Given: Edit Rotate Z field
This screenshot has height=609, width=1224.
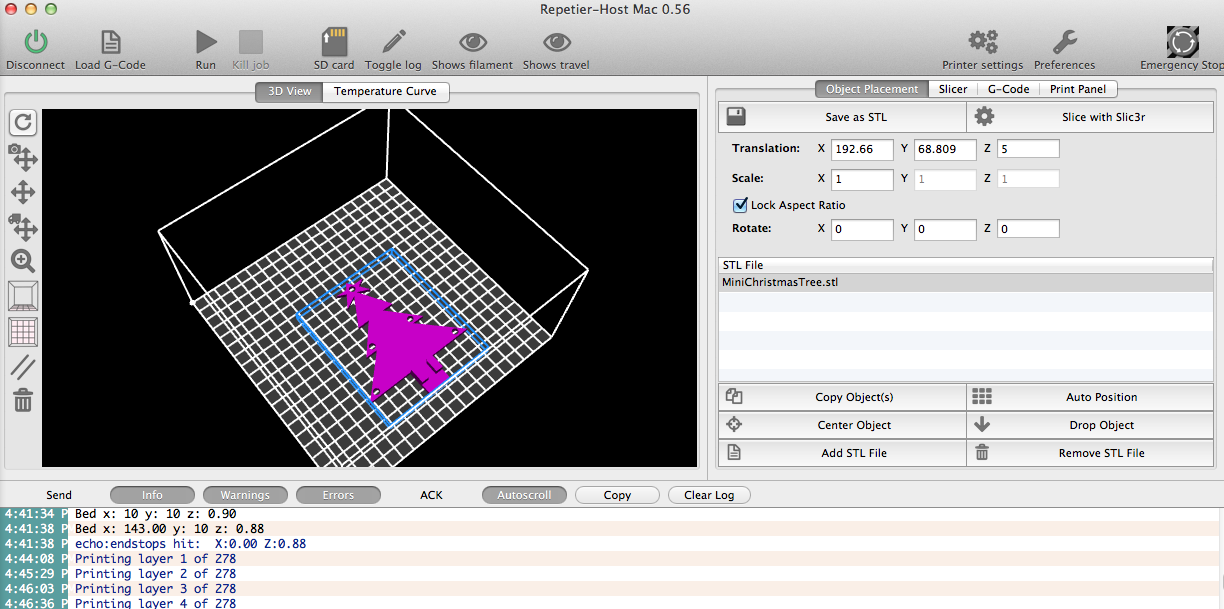Looking at the screenshot, I should point(1028,229).
